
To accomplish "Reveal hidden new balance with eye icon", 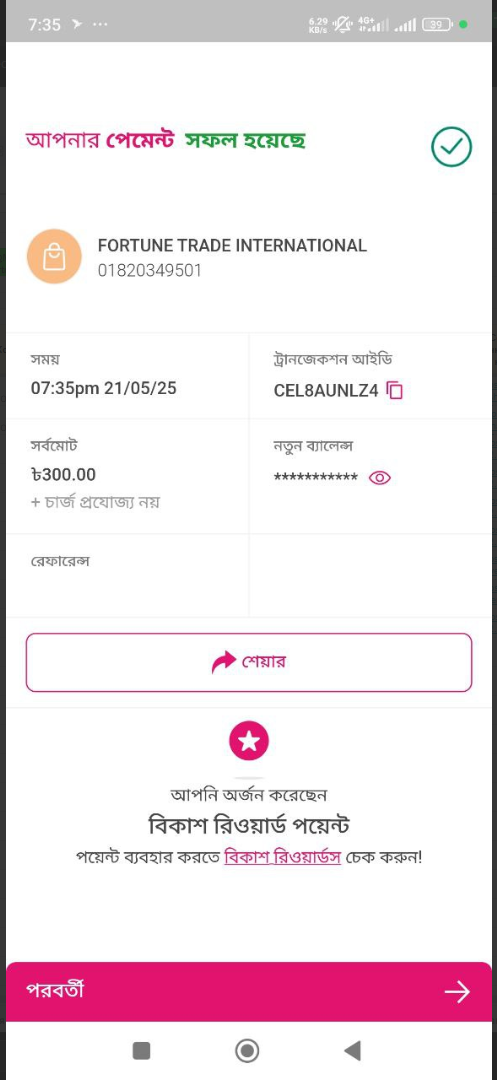I will 380,477.
